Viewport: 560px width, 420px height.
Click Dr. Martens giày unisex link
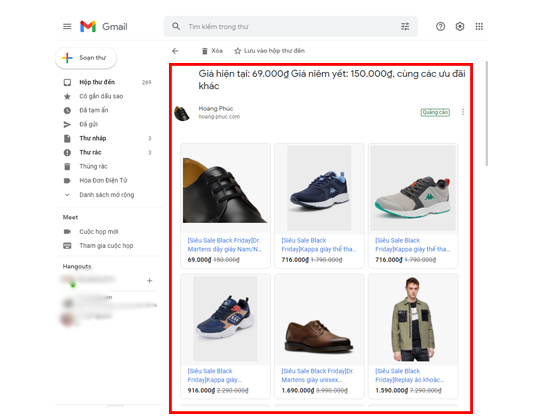click(318, 376)
